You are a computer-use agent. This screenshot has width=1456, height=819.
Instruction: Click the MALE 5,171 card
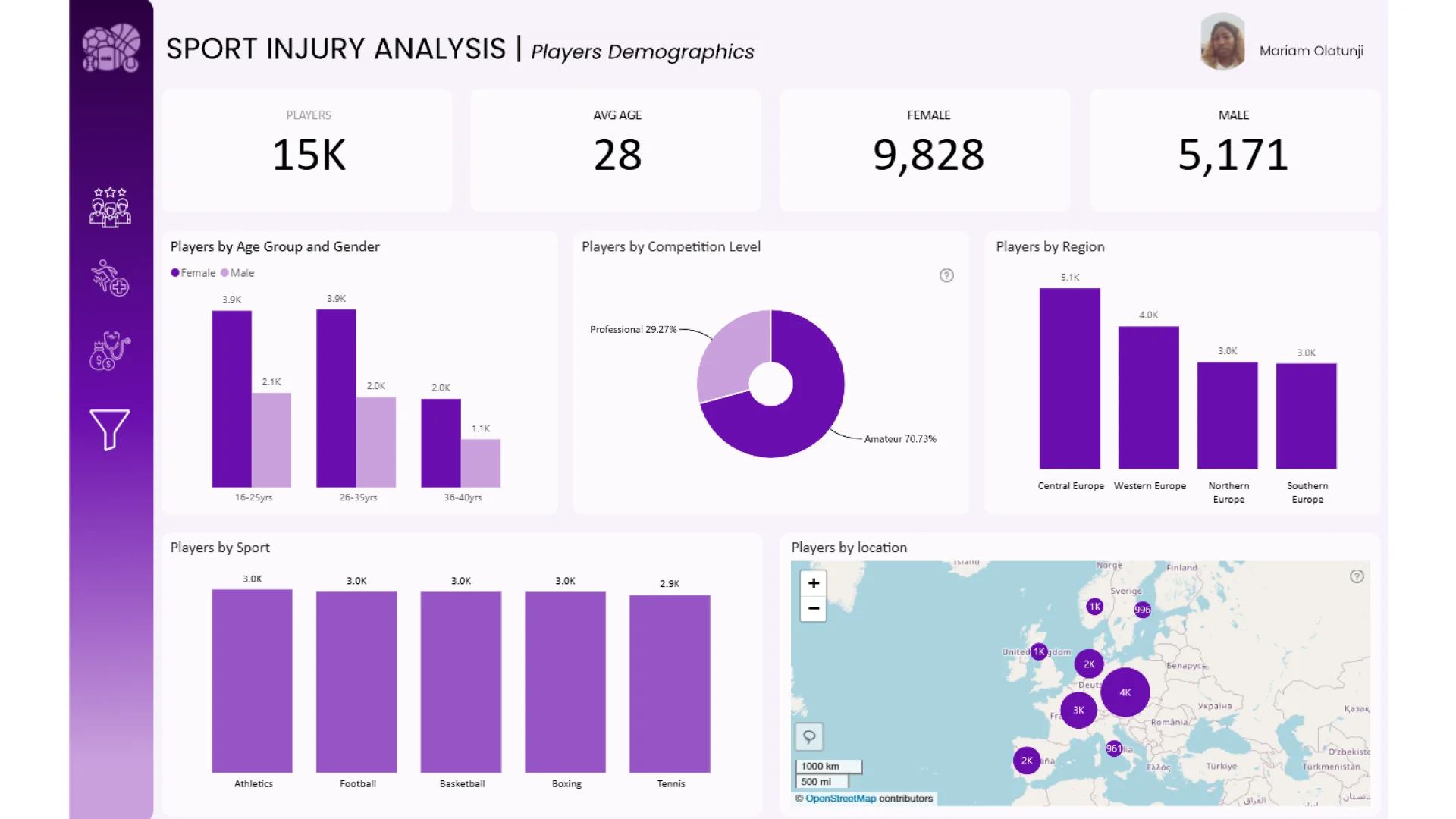click(x=1235, y=150)
